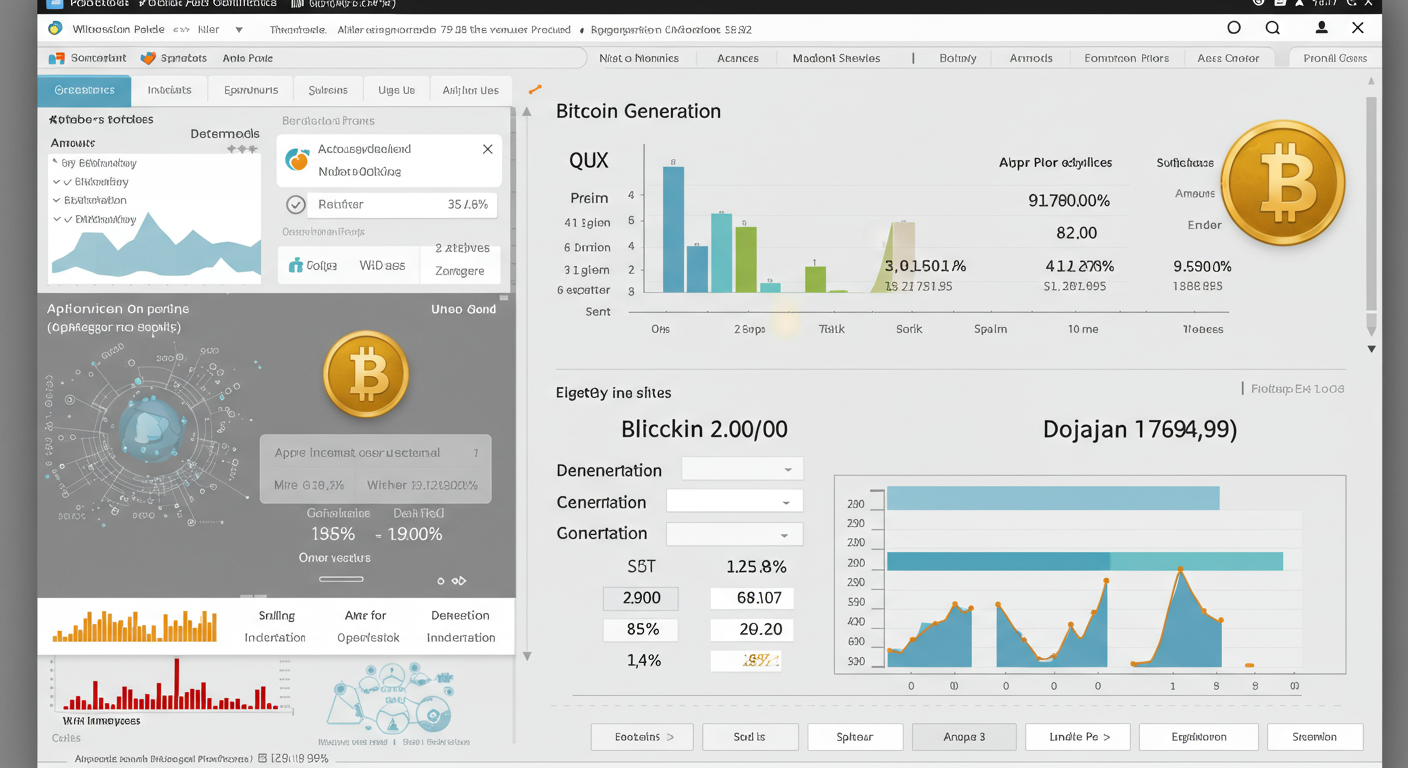This screenshot has height=768, width=1408.
Task: Open the Eomincen Pliors menu item
Action: [1126, 58]
